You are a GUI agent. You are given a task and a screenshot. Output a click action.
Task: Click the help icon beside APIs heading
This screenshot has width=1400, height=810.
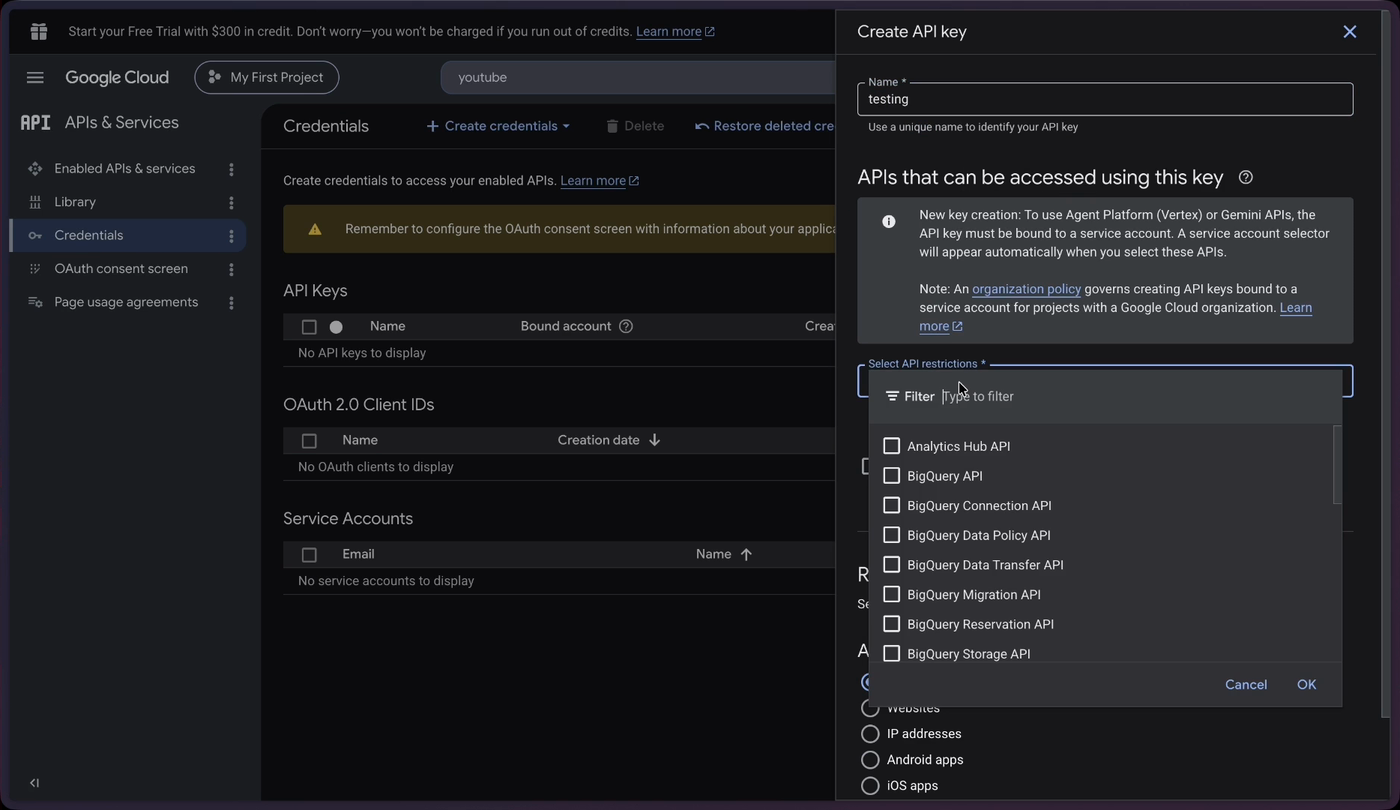click(x=1245, y=177)
